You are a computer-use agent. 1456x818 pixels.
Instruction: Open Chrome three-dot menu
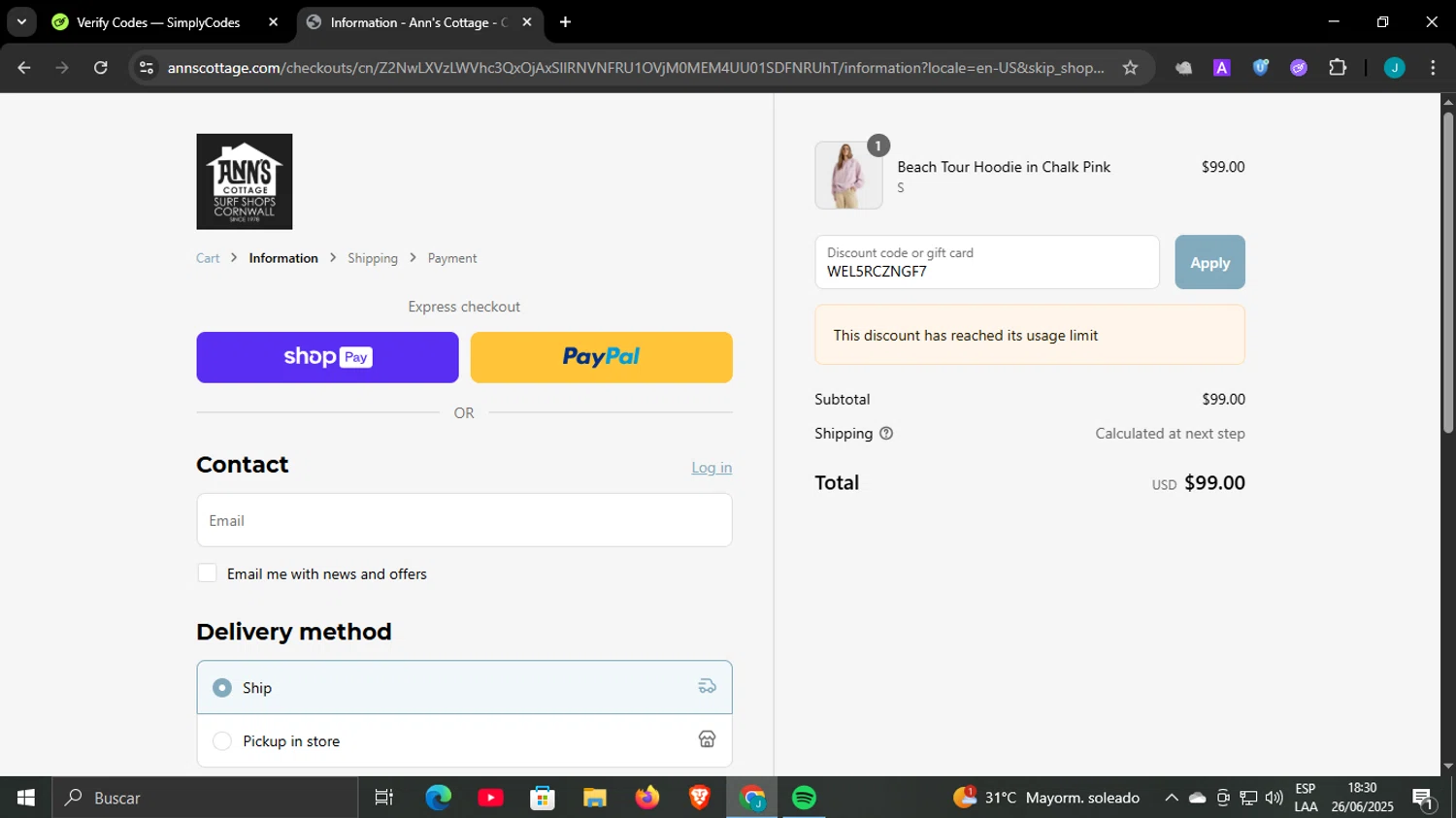[1433, 68]
